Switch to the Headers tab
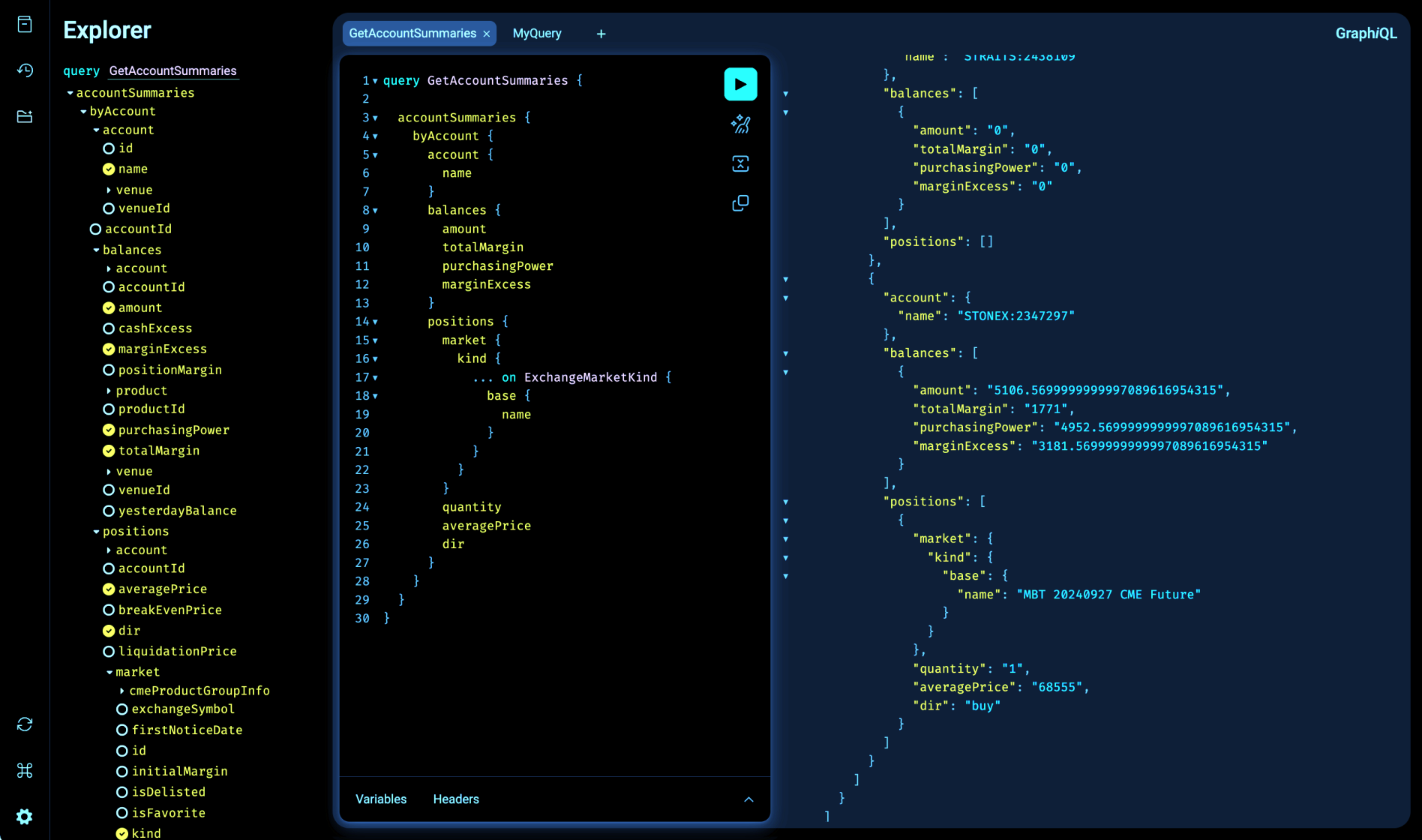The image size is (1422, 840). tap(456, 799)
